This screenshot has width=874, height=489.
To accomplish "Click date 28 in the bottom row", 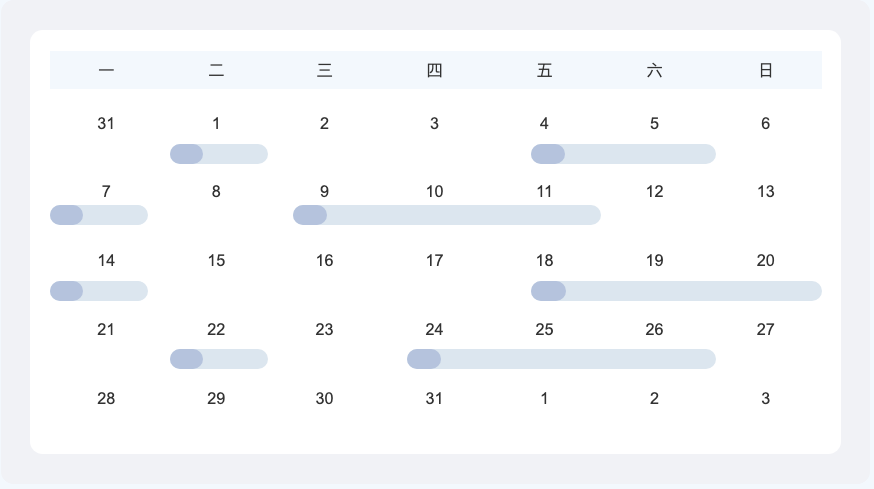I will [106, 399].
